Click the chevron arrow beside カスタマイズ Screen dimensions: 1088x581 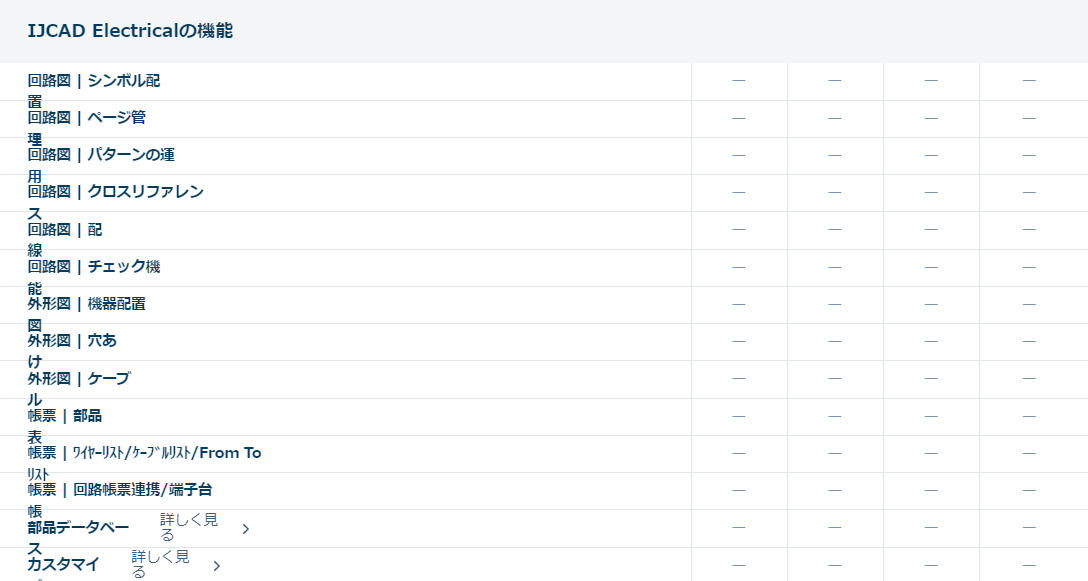coord(217,566)
